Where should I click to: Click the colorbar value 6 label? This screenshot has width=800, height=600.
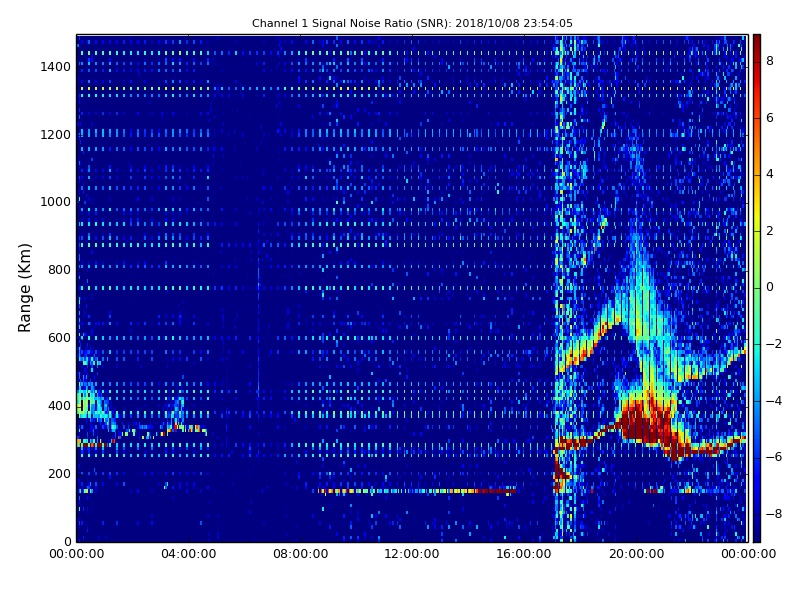coord(770,118)
